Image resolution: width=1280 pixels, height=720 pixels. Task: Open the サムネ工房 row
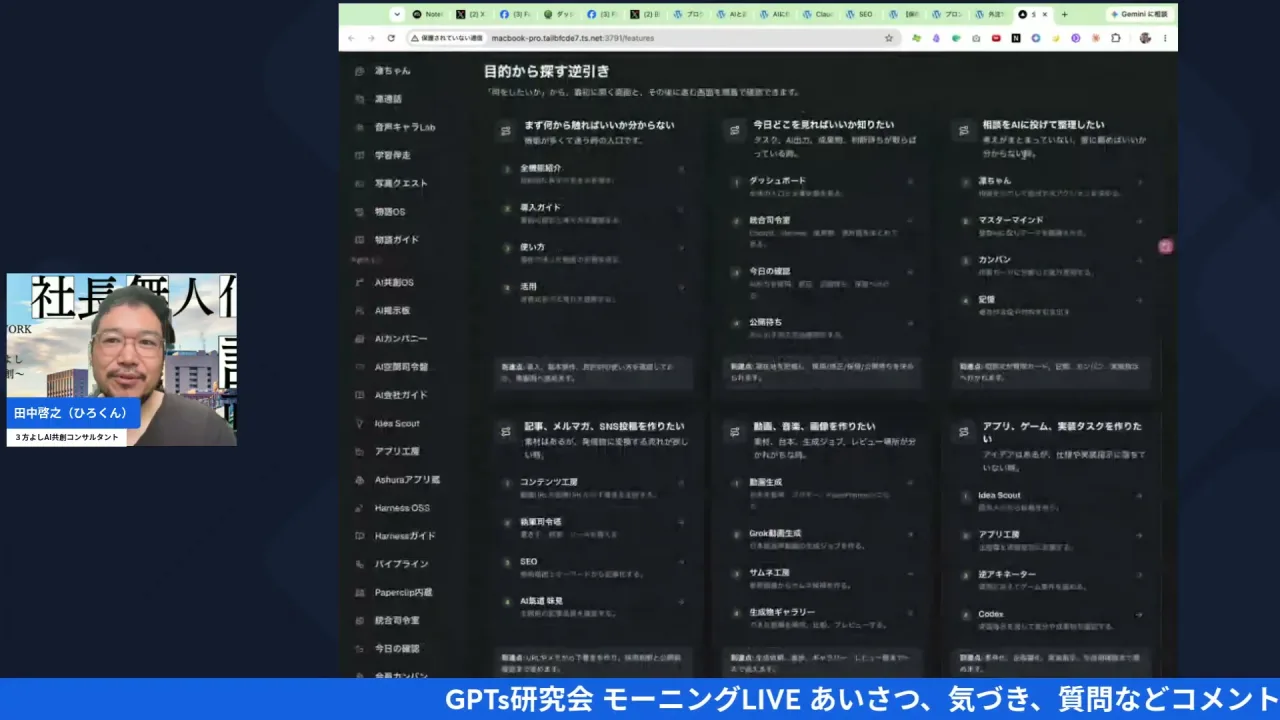click(823, 577)
